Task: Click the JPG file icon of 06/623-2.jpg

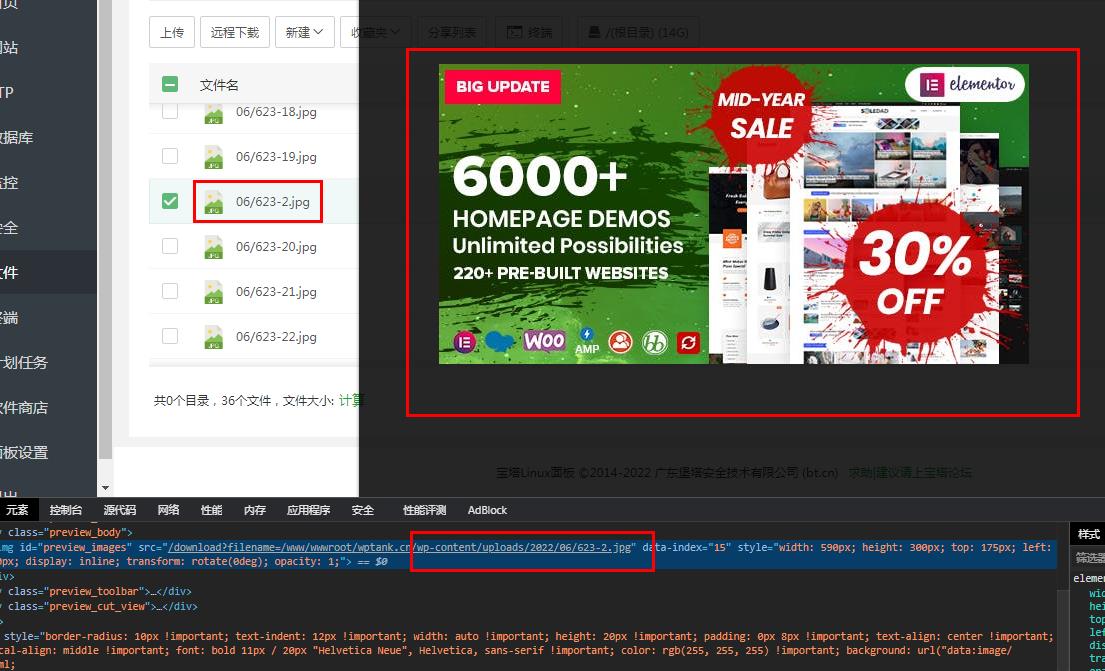Action: (x=214, y=202)
